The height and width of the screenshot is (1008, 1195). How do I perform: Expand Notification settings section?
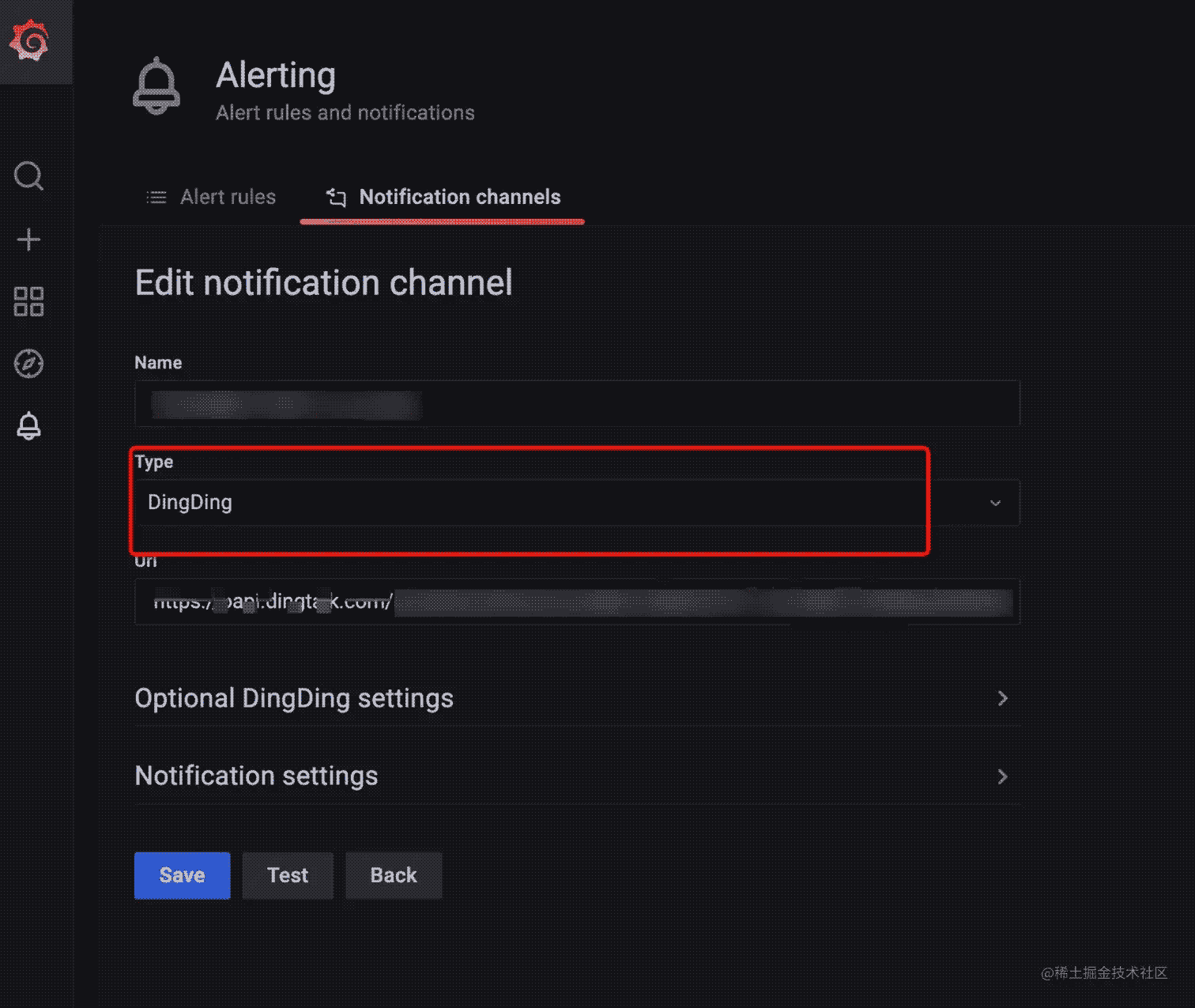coord(577,776)
